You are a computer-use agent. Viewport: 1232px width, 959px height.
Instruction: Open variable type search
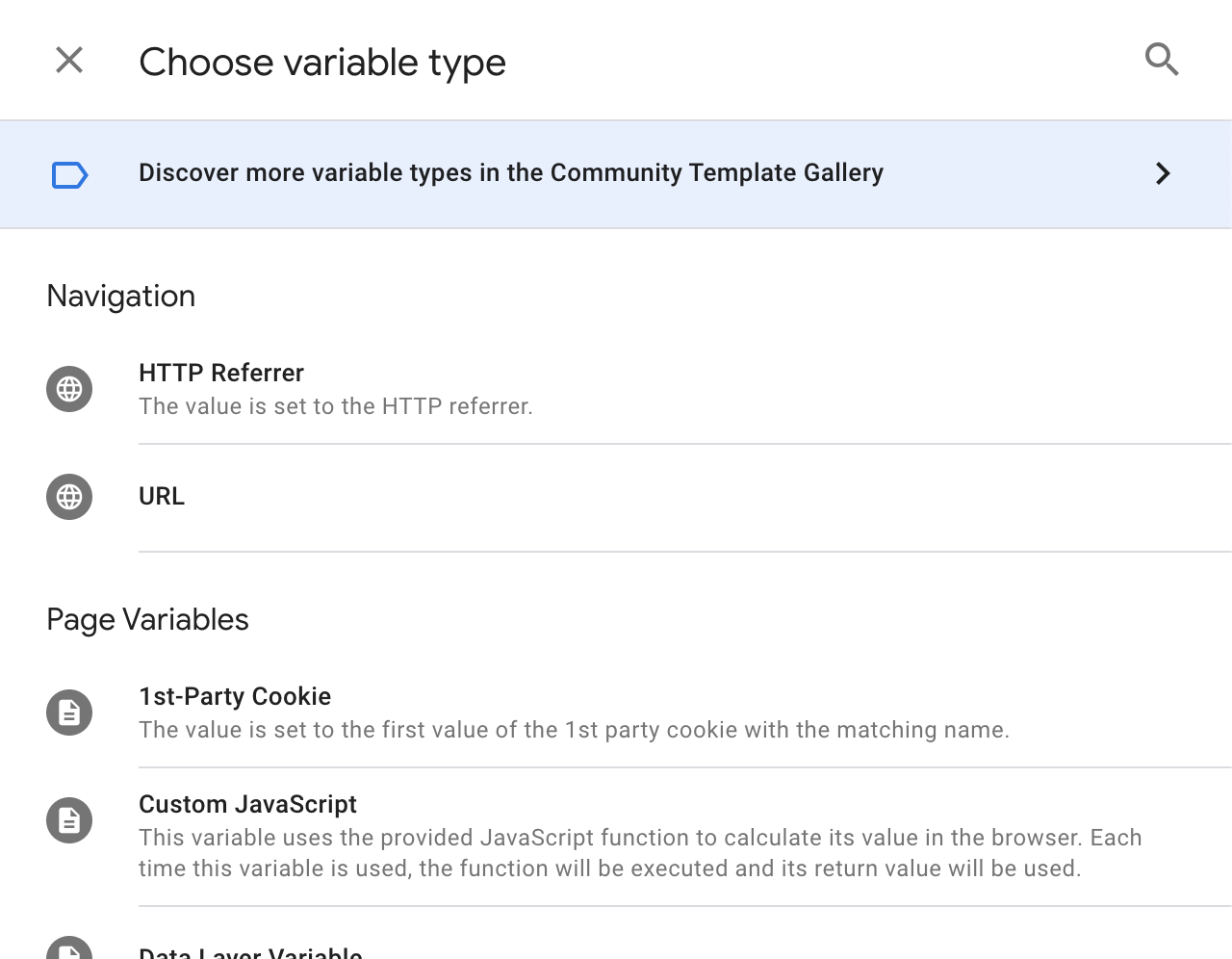[1162, 61]
